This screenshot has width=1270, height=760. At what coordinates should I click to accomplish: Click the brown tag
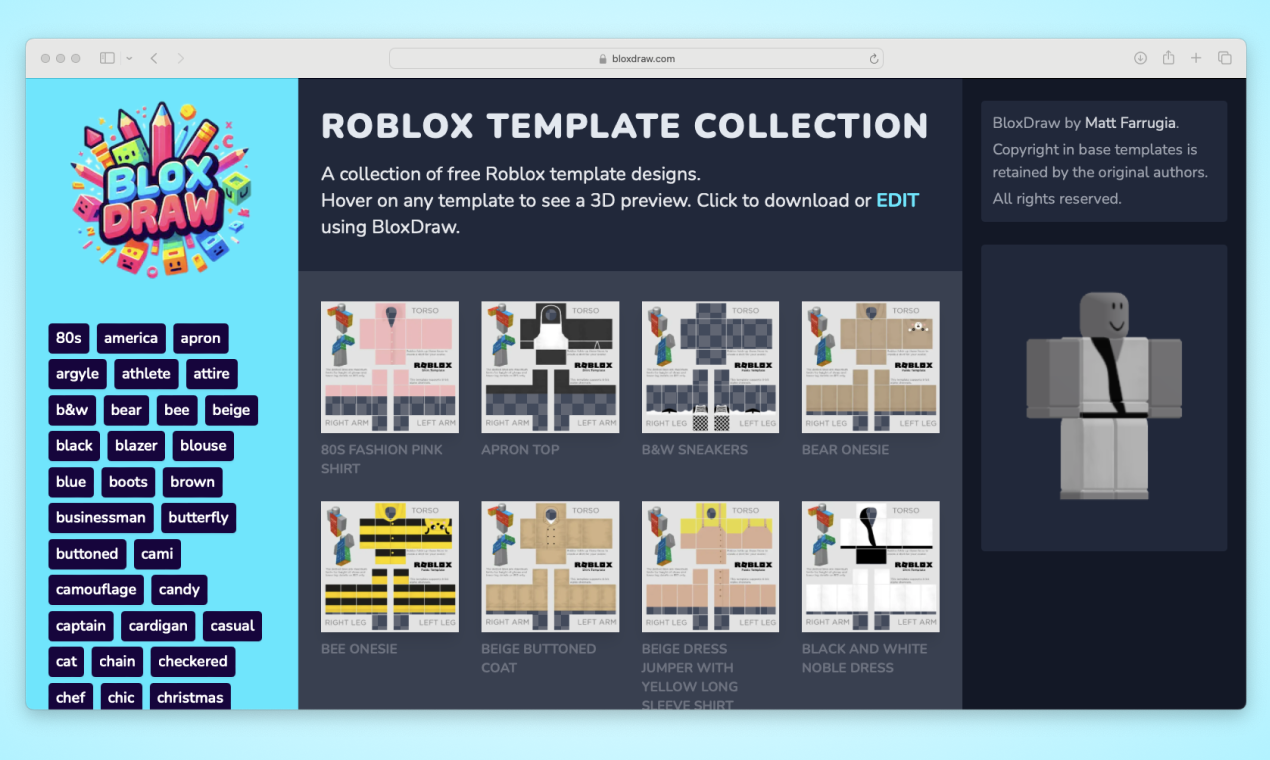[x=192, y=482]
